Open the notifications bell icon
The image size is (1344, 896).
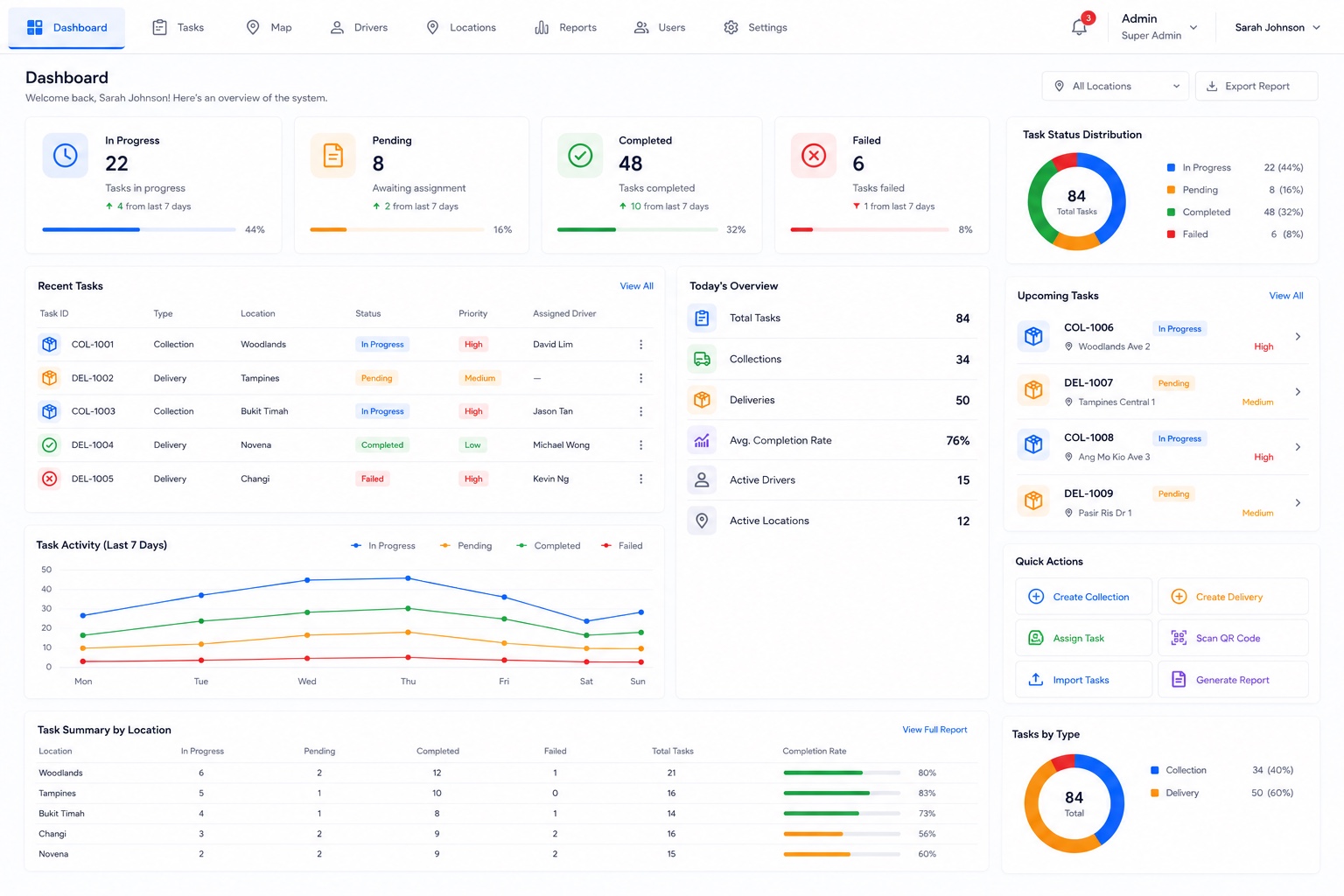1080,27
